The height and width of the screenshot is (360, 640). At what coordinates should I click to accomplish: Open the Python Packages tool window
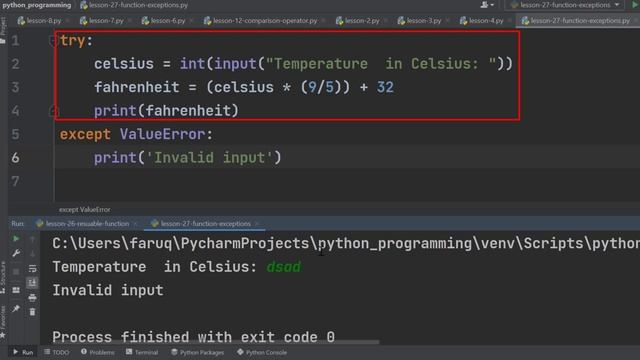click(x=198, y=352)
